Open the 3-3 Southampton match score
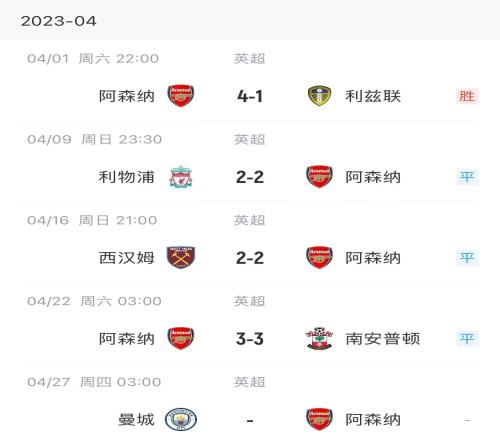Image resolution: width=500 pixels, height=440 pixels. [x=250, y=339]
